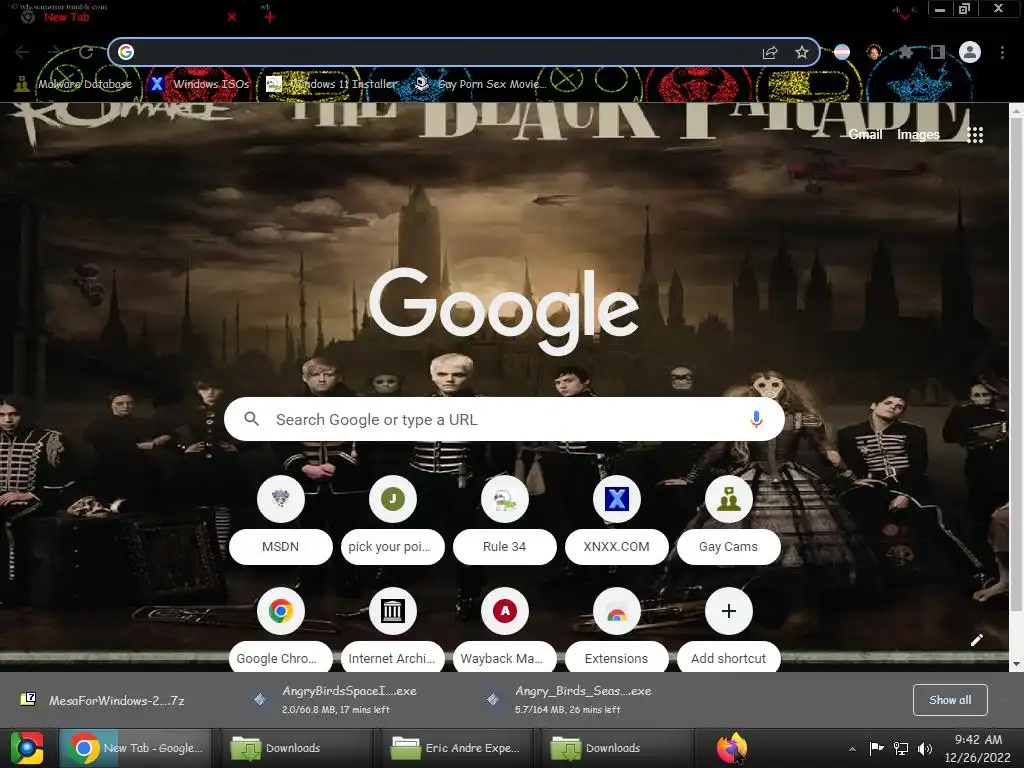The width and height of the screenshot is (1024, 768).
Task: Open Gmail link
Action: [x=865, y=135]
